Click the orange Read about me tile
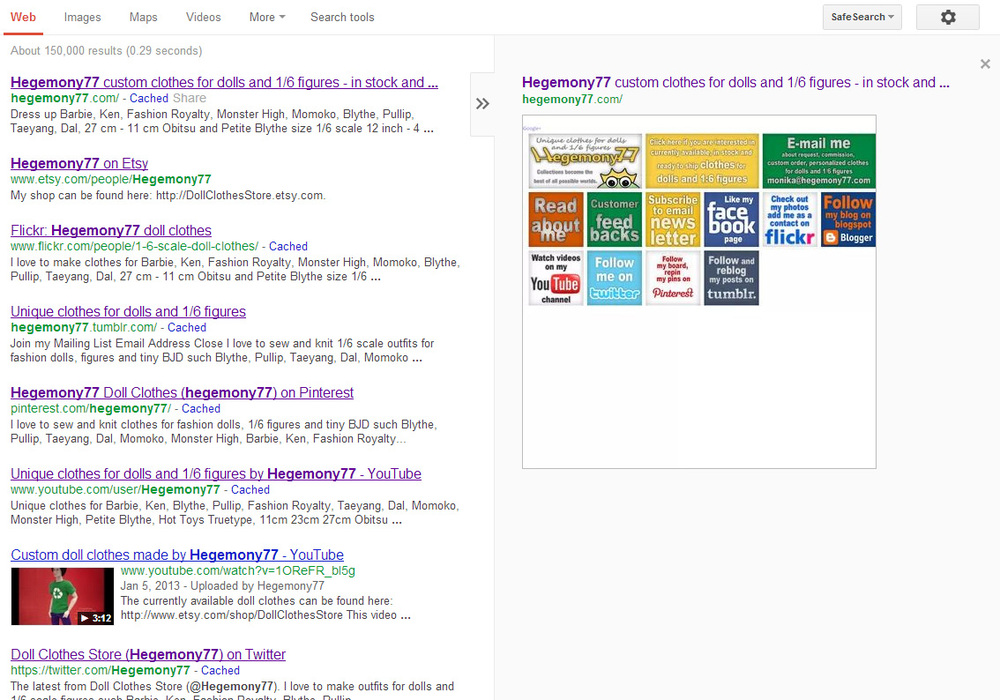Screen dimensions: 1000x700 coord(555,219)
